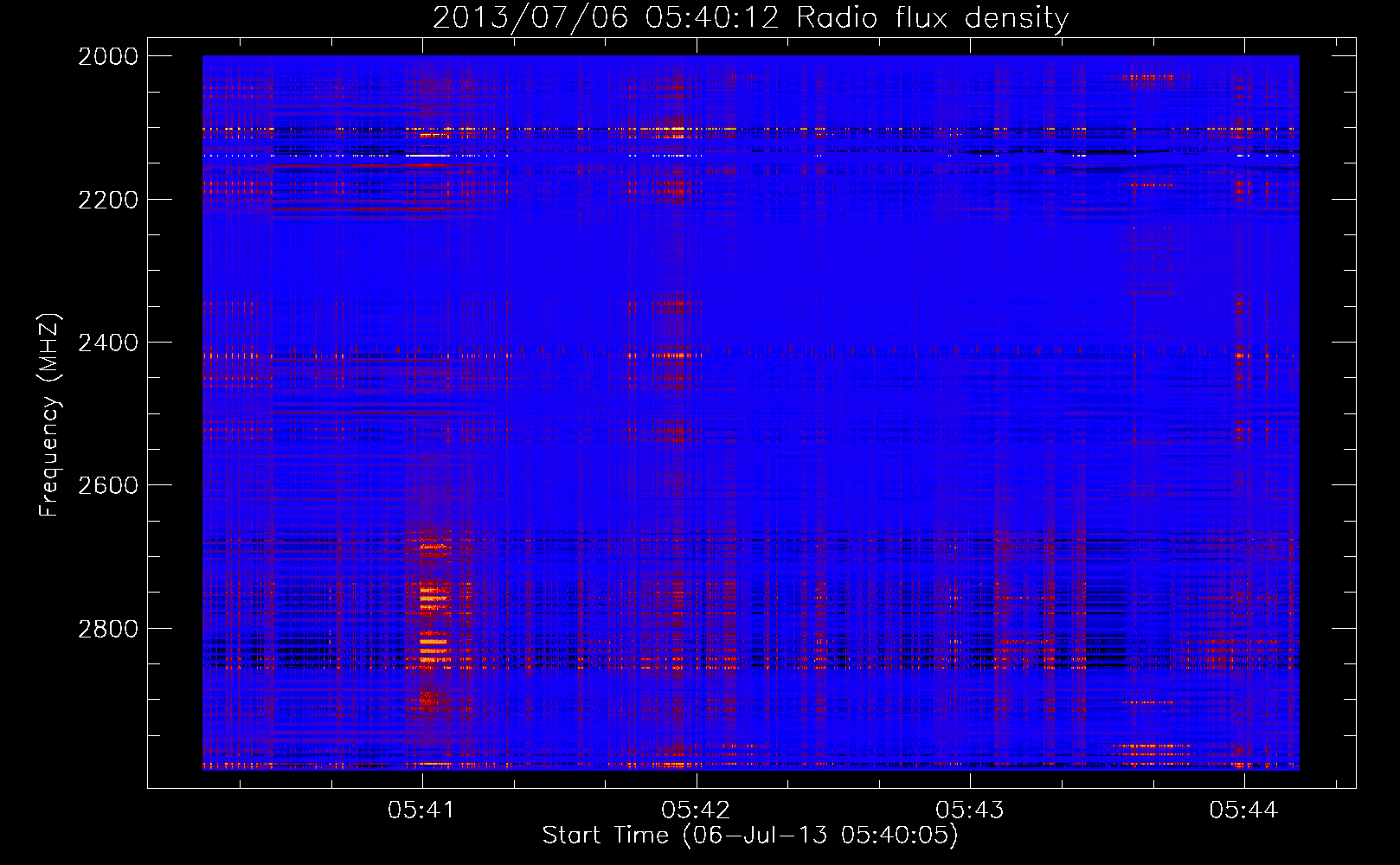This screenshot has height=865, width=1400.
Task: Click the 2200 frequency tick label
Action: pos(108,200)
